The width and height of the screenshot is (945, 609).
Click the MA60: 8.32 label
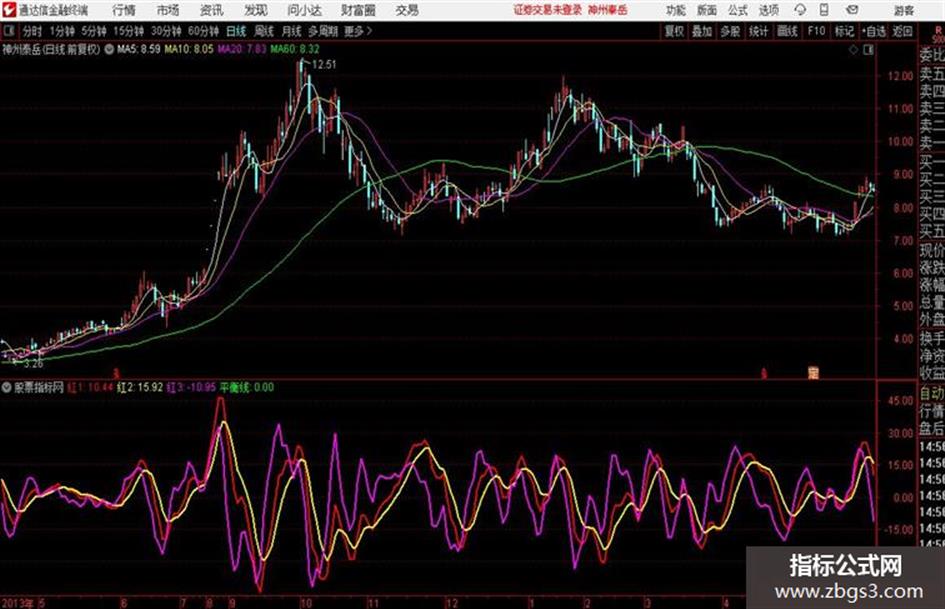[295, 49]
